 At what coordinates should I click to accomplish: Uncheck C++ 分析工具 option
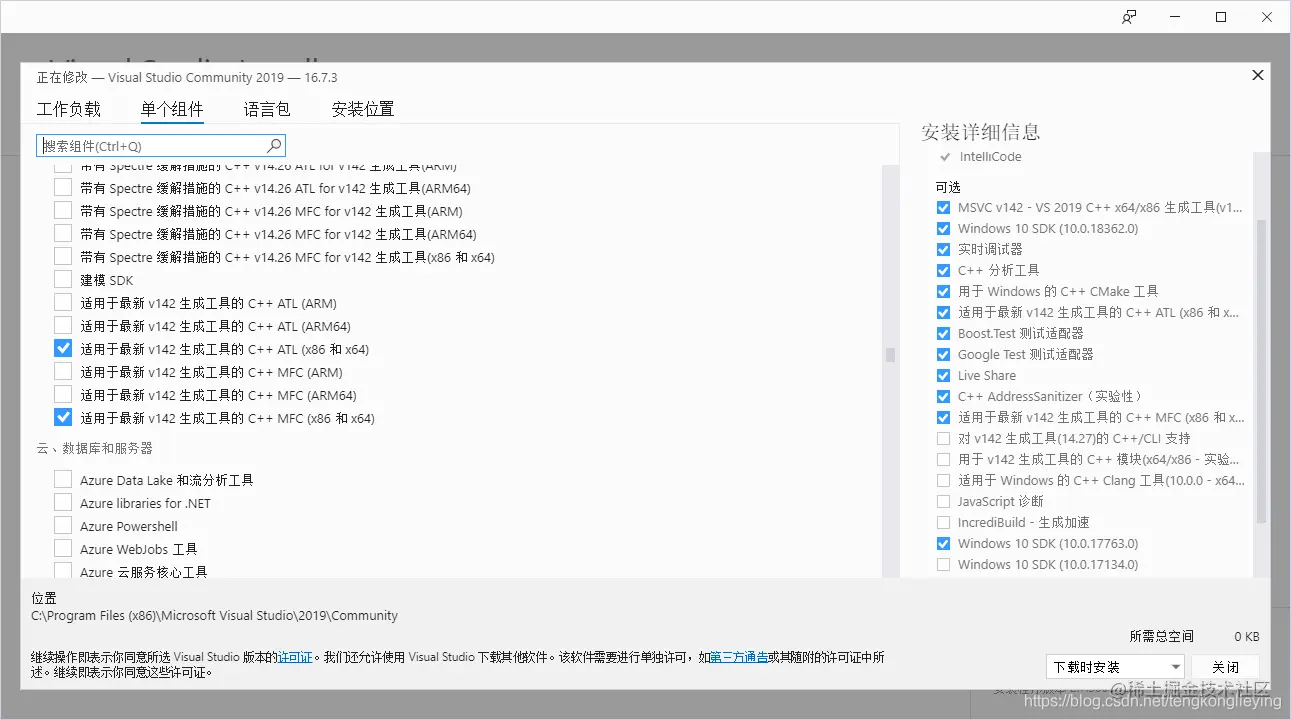tap(943, 270)
